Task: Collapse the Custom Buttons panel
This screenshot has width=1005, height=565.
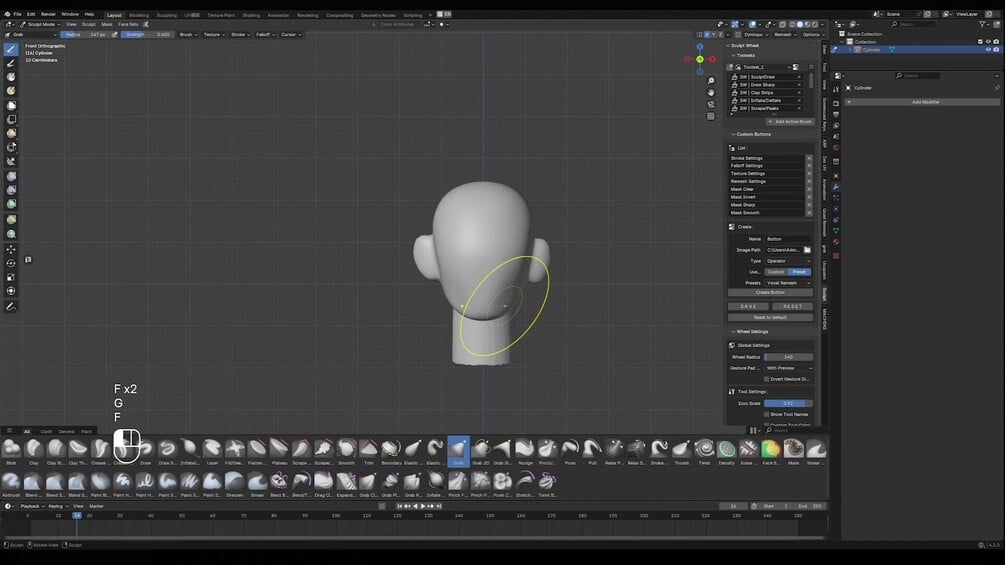Action: pyautogui.click(x=751, y=134)
